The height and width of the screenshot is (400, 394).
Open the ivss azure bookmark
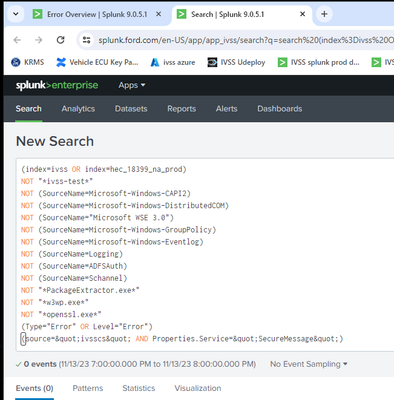point(173,62)
